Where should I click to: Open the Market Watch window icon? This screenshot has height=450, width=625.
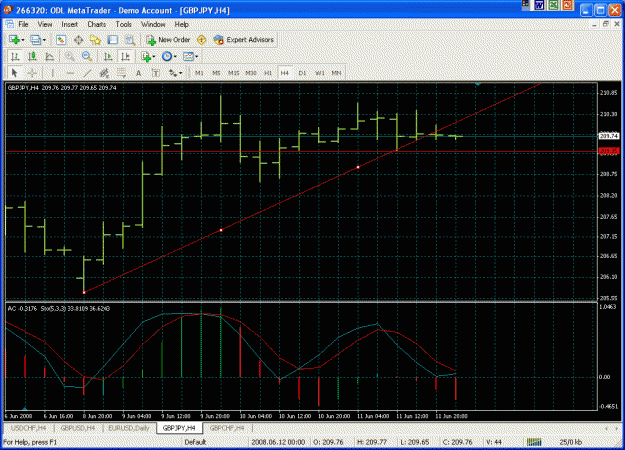pyautogui.click(x=61, y=40)
